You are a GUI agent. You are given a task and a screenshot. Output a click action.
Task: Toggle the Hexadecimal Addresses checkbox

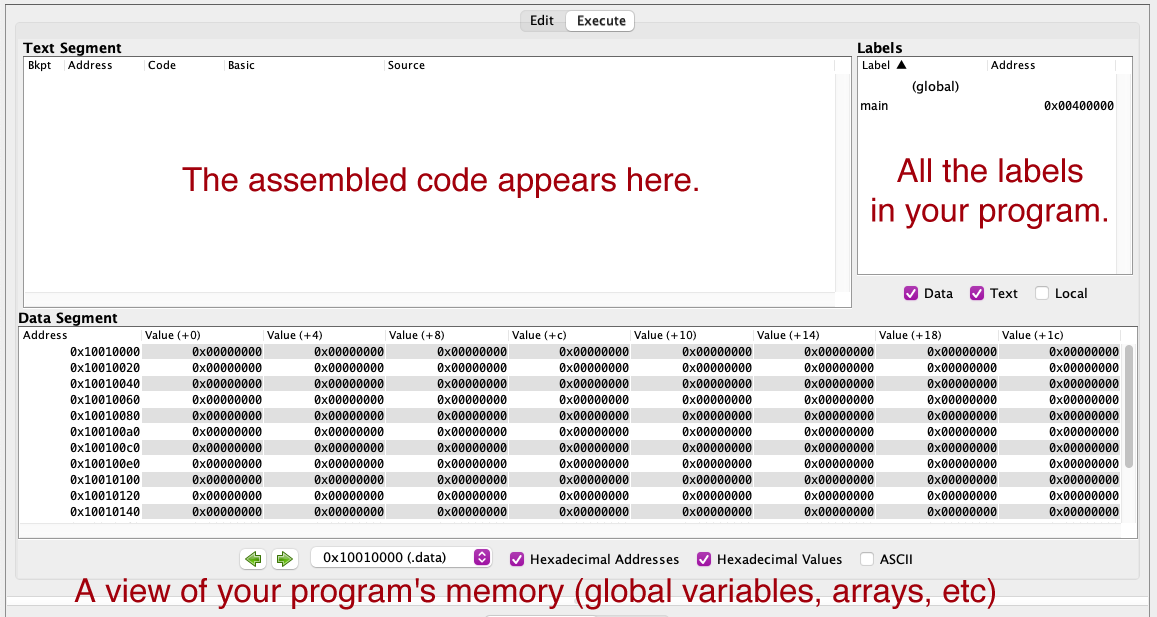click(x=517, y=559)
